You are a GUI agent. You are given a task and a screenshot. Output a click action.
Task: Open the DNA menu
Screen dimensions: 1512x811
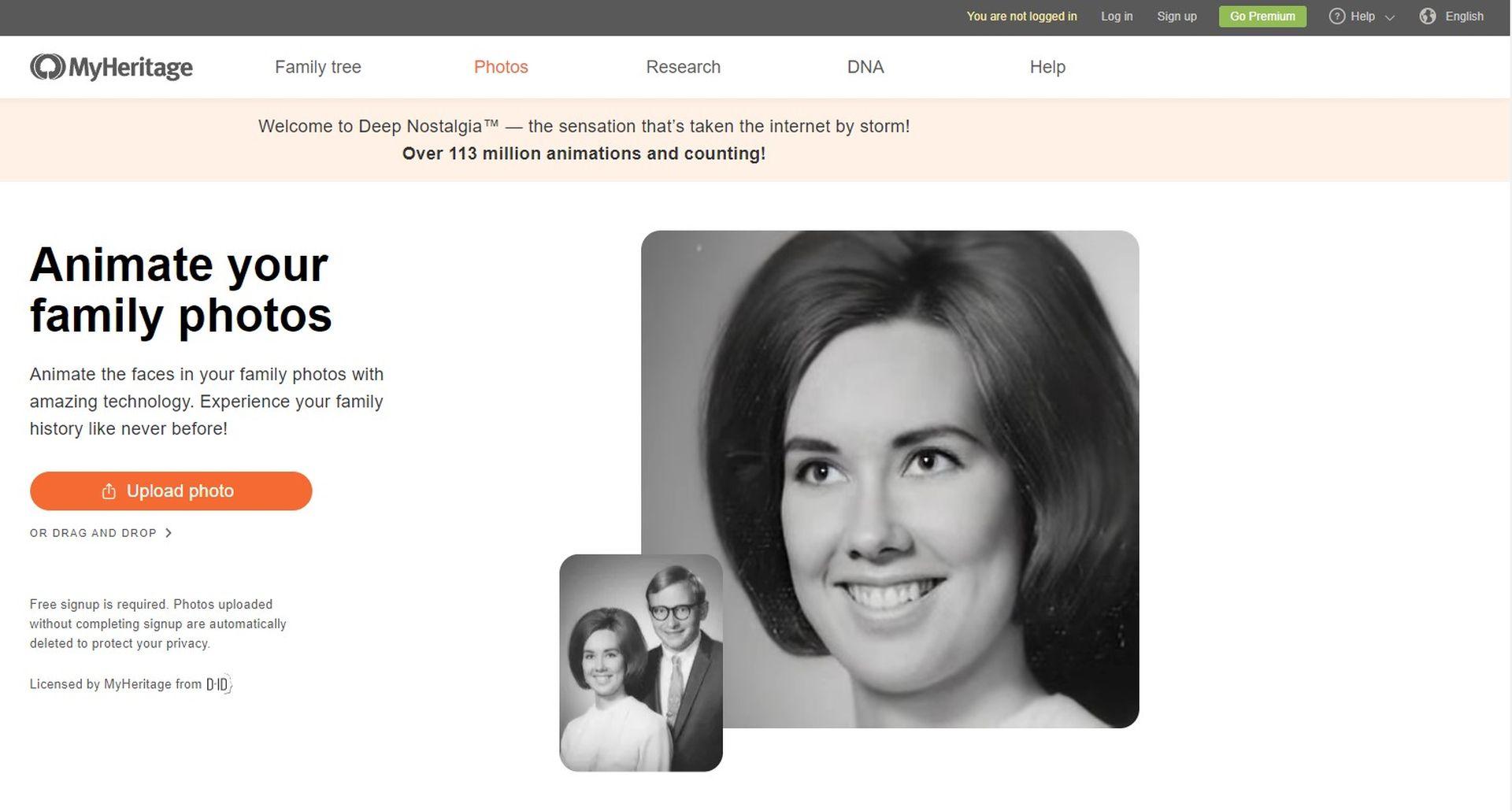(x=865, y=67)
